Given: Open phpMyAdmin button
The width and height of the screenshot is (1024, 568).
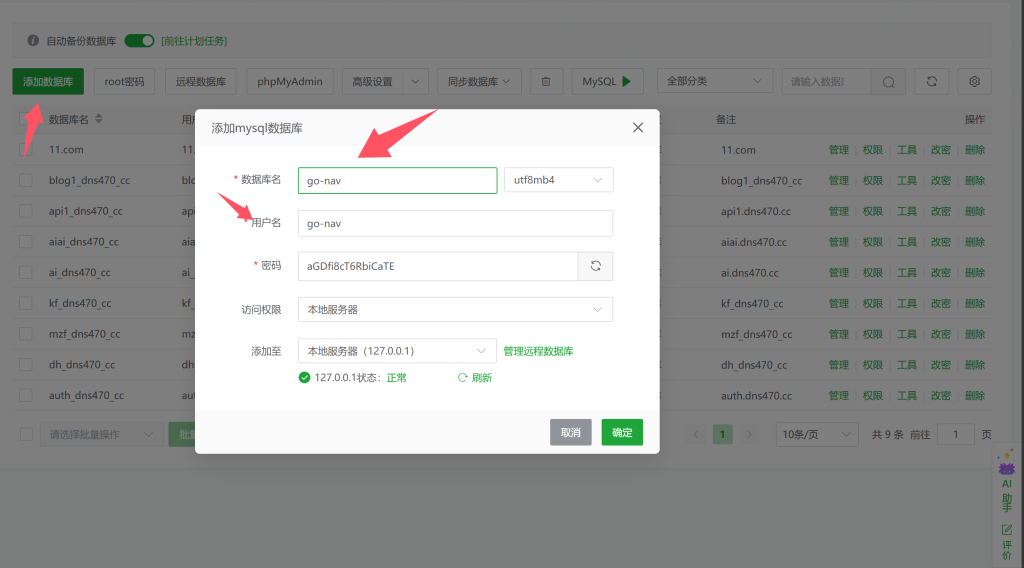Looking at the screenshot, I should pos(290,82).
